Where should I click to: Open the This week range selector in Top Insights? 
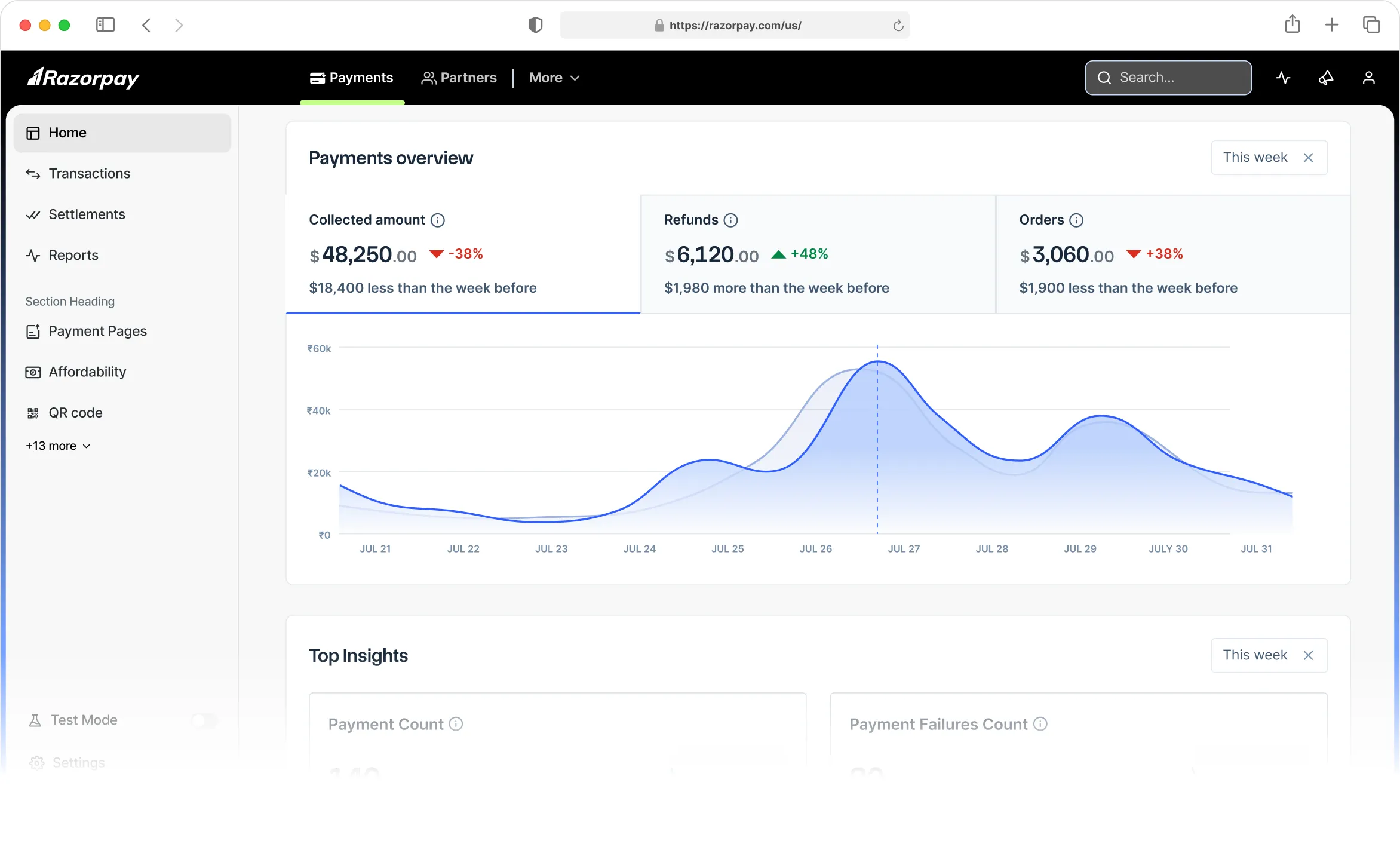1255,655
